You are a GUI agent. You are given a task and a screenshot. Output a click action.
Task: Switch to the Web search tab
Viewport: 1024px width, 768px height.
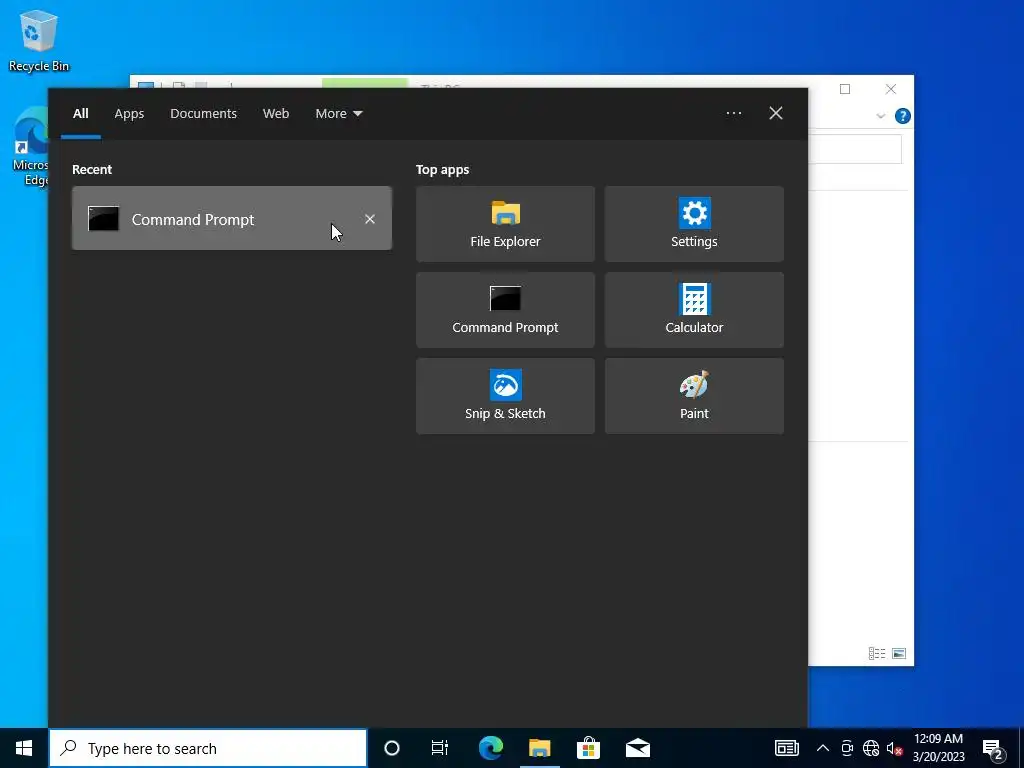click(x=276, y=114)
